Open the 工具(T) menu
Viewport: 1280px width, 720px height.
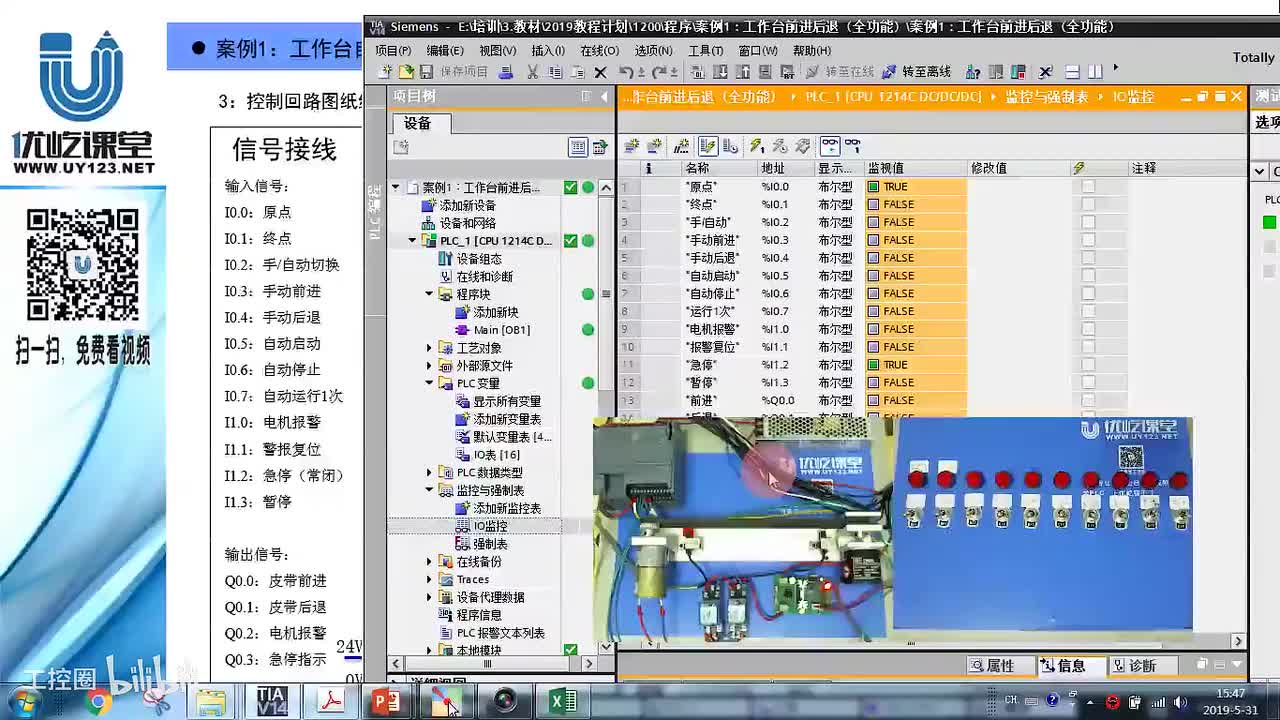[705, 50]
